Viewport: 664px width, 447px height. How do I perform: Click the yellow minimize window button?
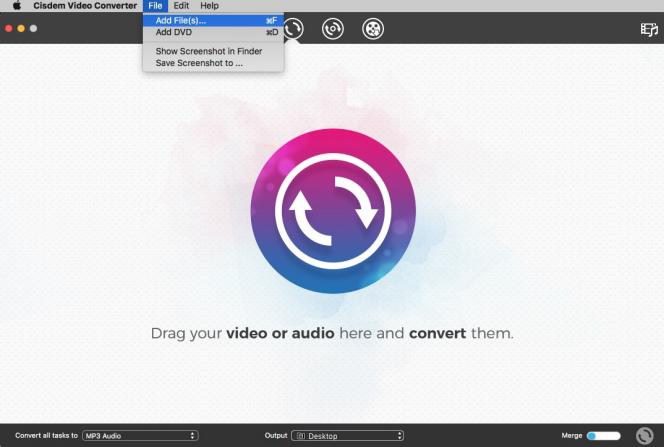pyautogui.click(x=21, y=28)
